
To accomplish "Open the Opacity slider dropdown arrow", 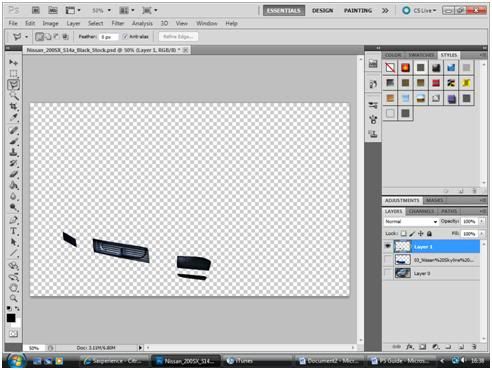I will pos(481,221).
